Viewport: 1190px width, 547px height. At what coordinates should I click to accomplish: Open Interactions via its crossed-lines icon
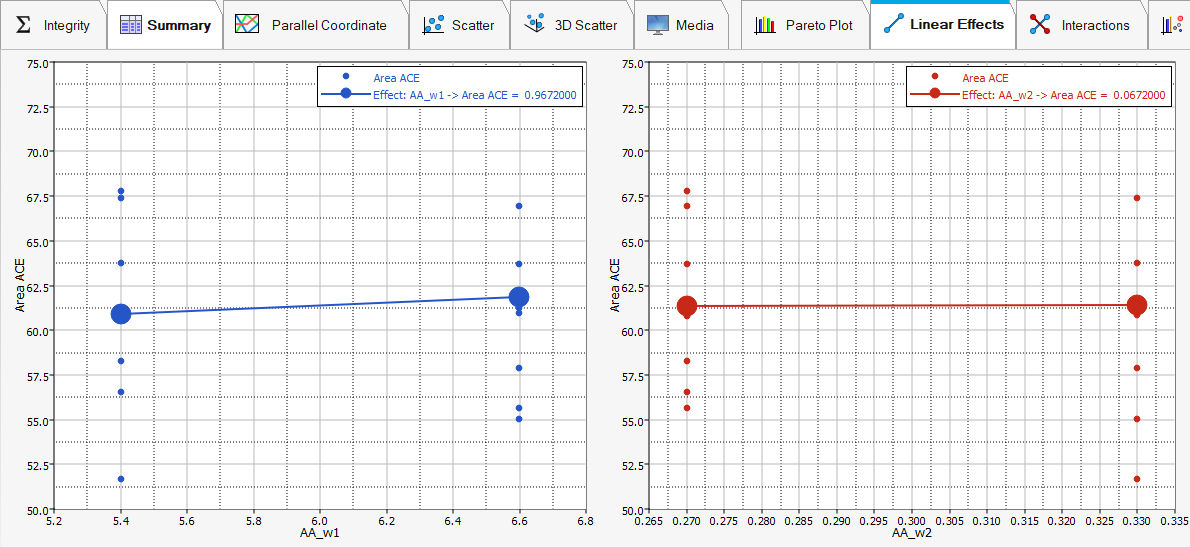click(1040, 25)
